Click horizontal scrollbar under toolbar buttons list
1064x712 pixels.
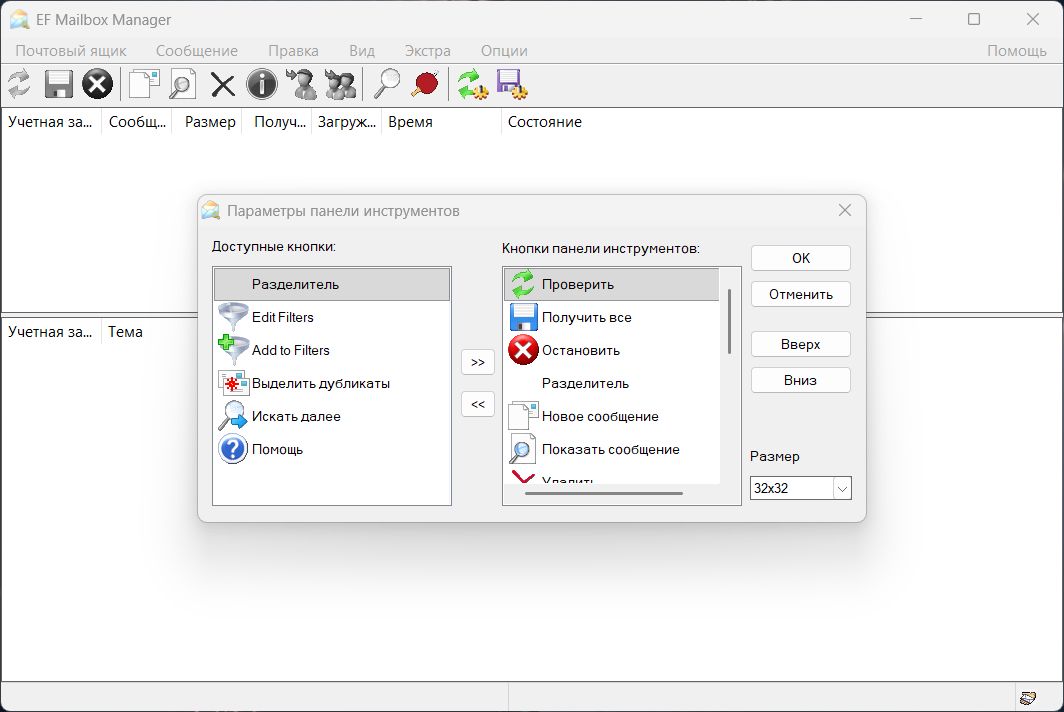pyautogui.click(x=603, y=493)
